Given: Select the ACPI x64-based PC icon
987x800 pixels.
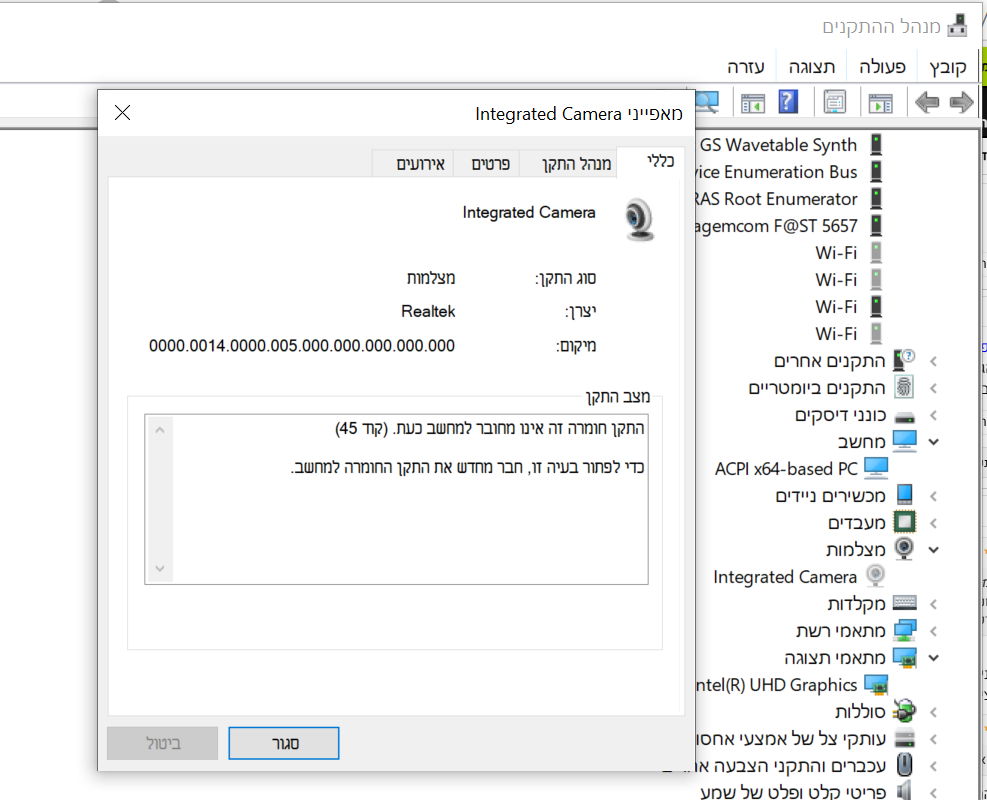Looking at the screenshot, I should 876,468.
